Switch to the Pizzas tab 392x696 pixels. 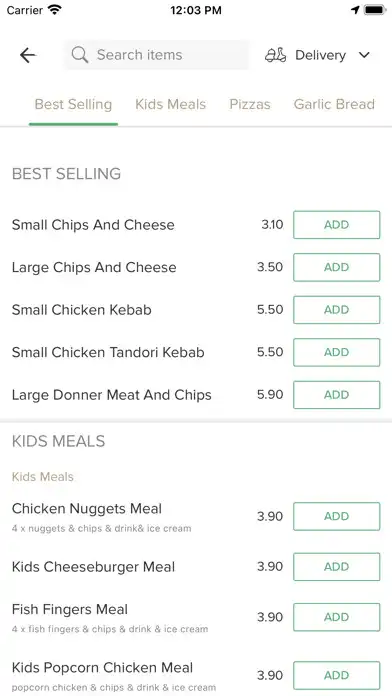(x=250, y=104)
